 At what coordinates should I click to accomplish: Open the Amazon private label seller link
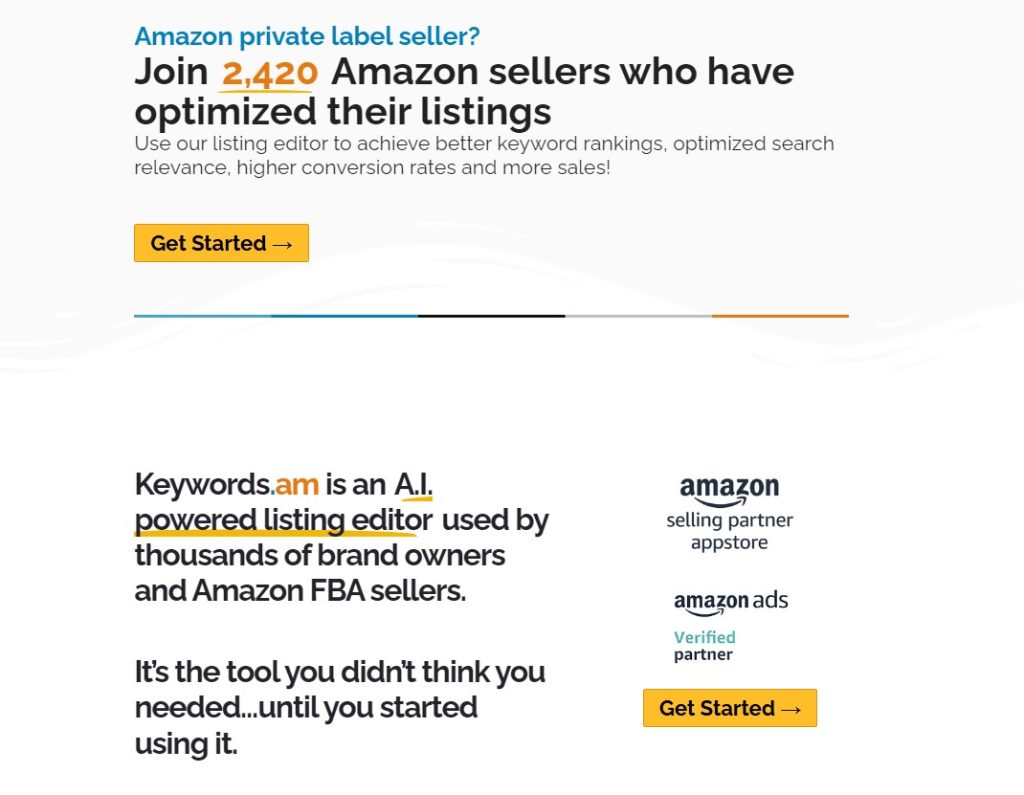coord(306,36)
